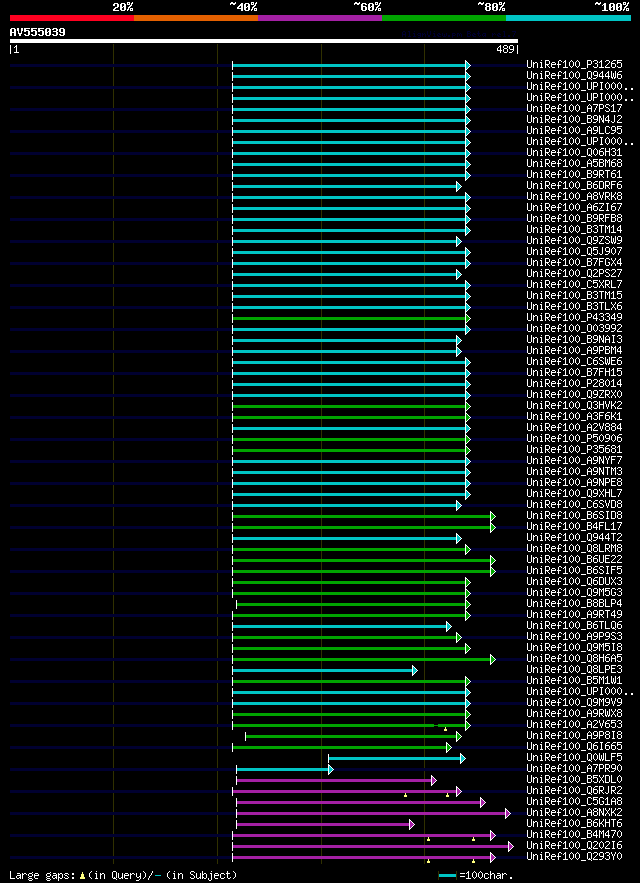Open hit UniRef100_B9N4J2

tap(574, 119)
